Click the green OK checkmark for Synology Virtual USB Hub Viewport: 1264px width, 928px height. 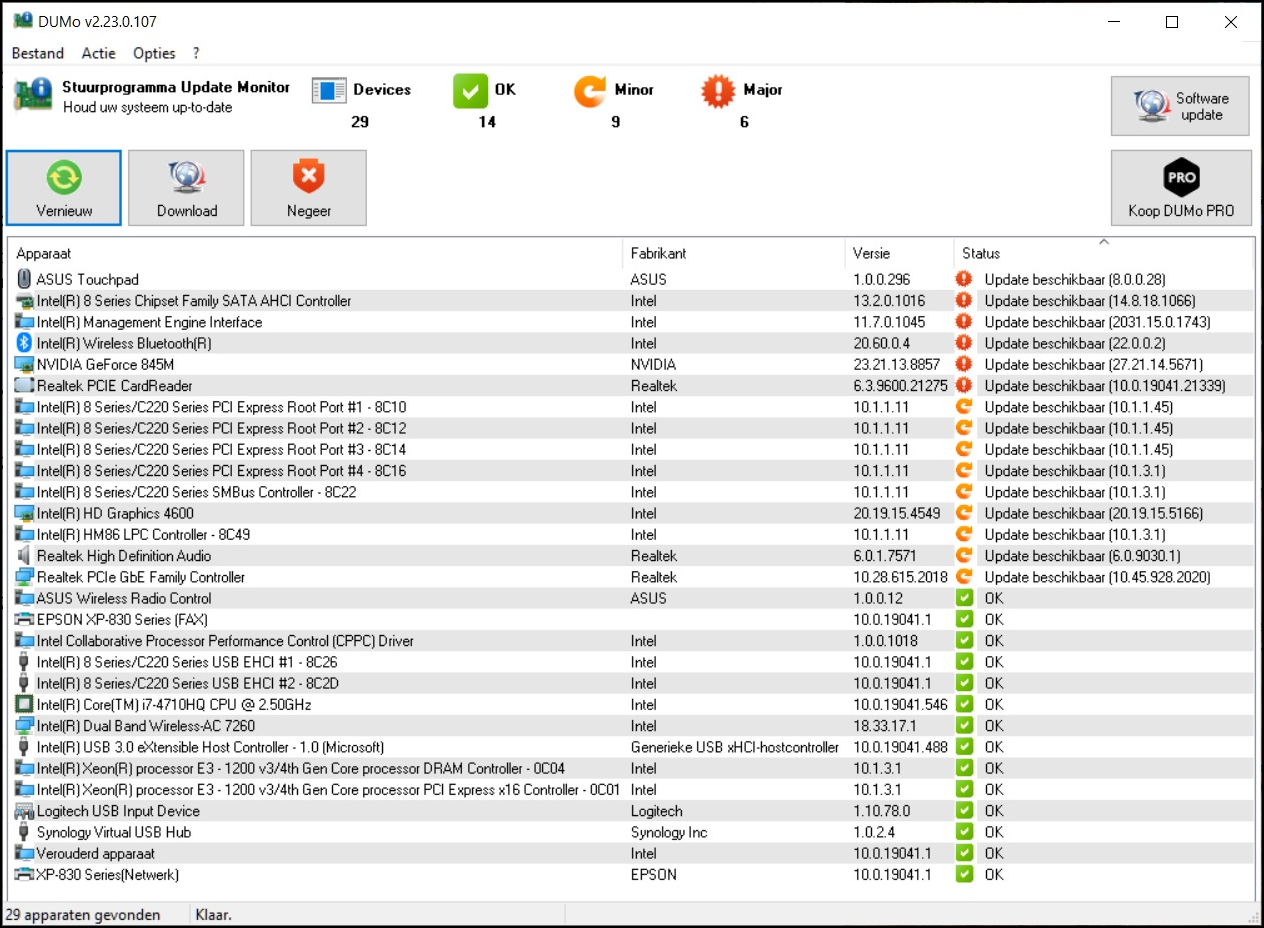pyautogui.click(x=964, y=832)
